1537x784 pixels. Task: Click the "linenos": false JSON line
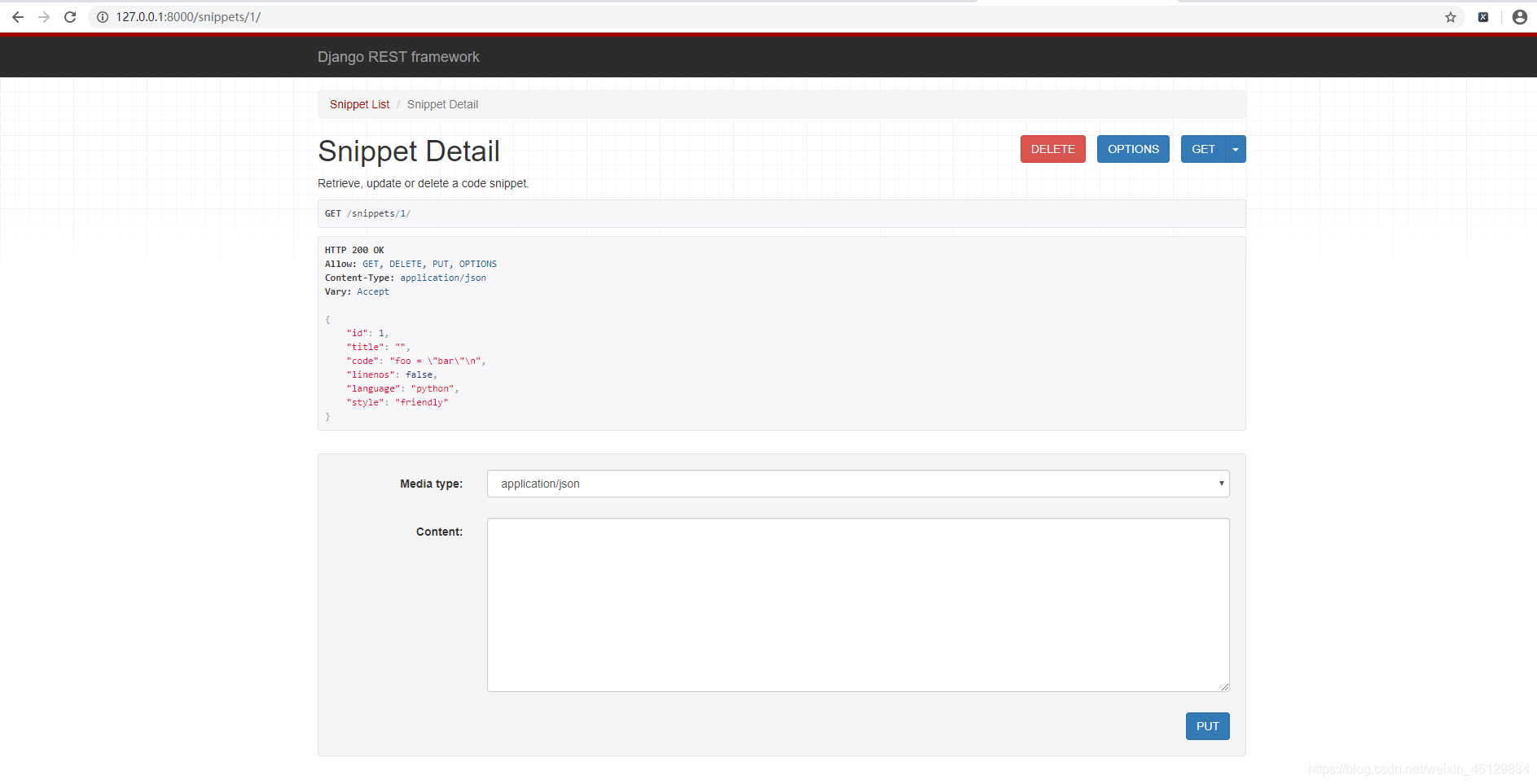[x=392, y=374]
